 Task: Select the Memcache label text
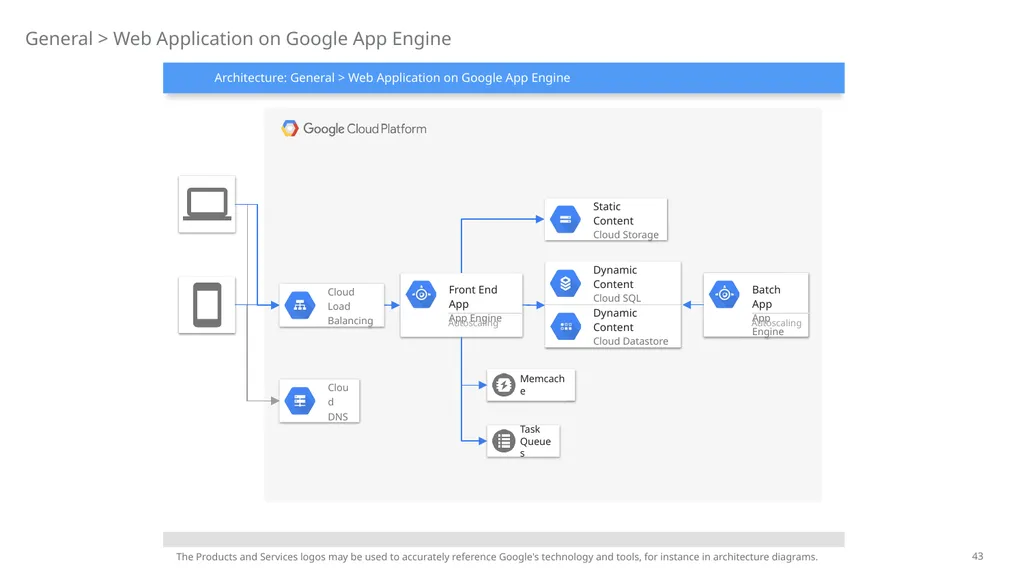[x=542, y=385]
